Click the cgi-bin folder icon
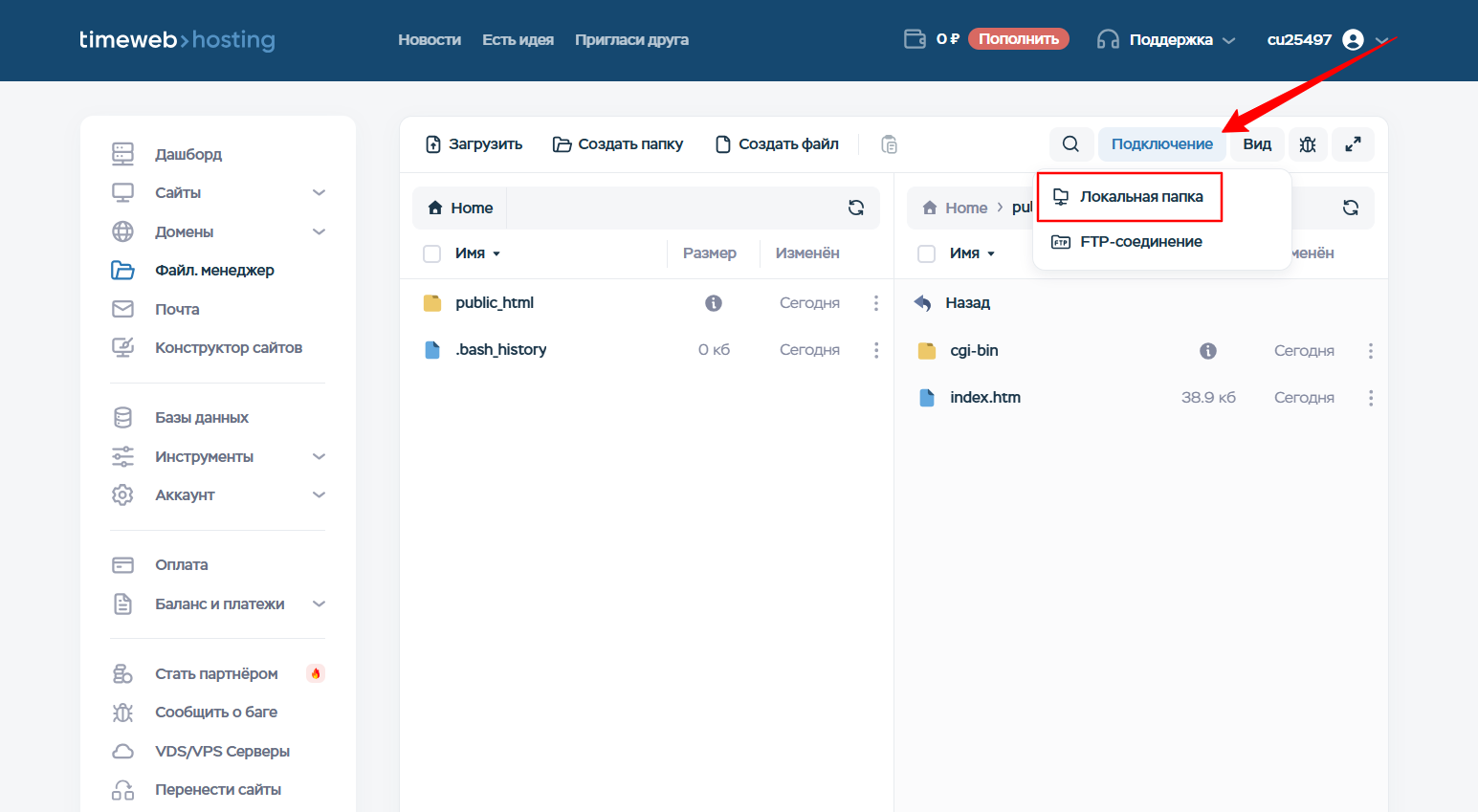This screenshot has height=812, width=1478. (x=927, y=351)
